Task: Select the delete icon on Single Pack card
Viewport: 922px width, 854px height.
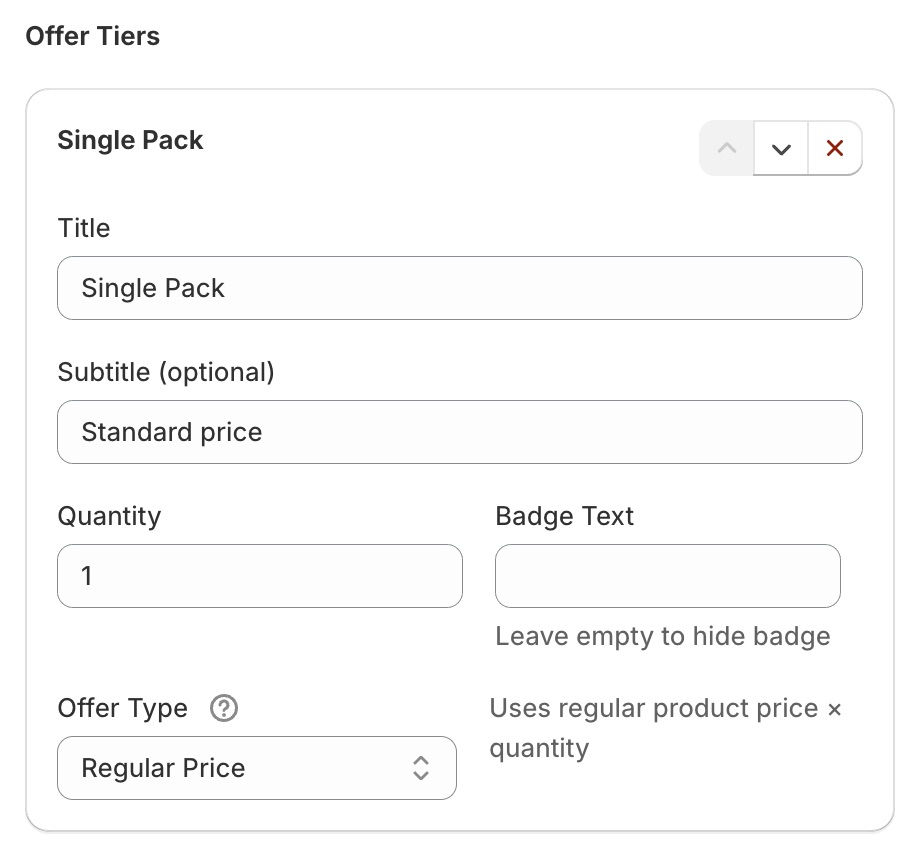Action: coord(835,147)
